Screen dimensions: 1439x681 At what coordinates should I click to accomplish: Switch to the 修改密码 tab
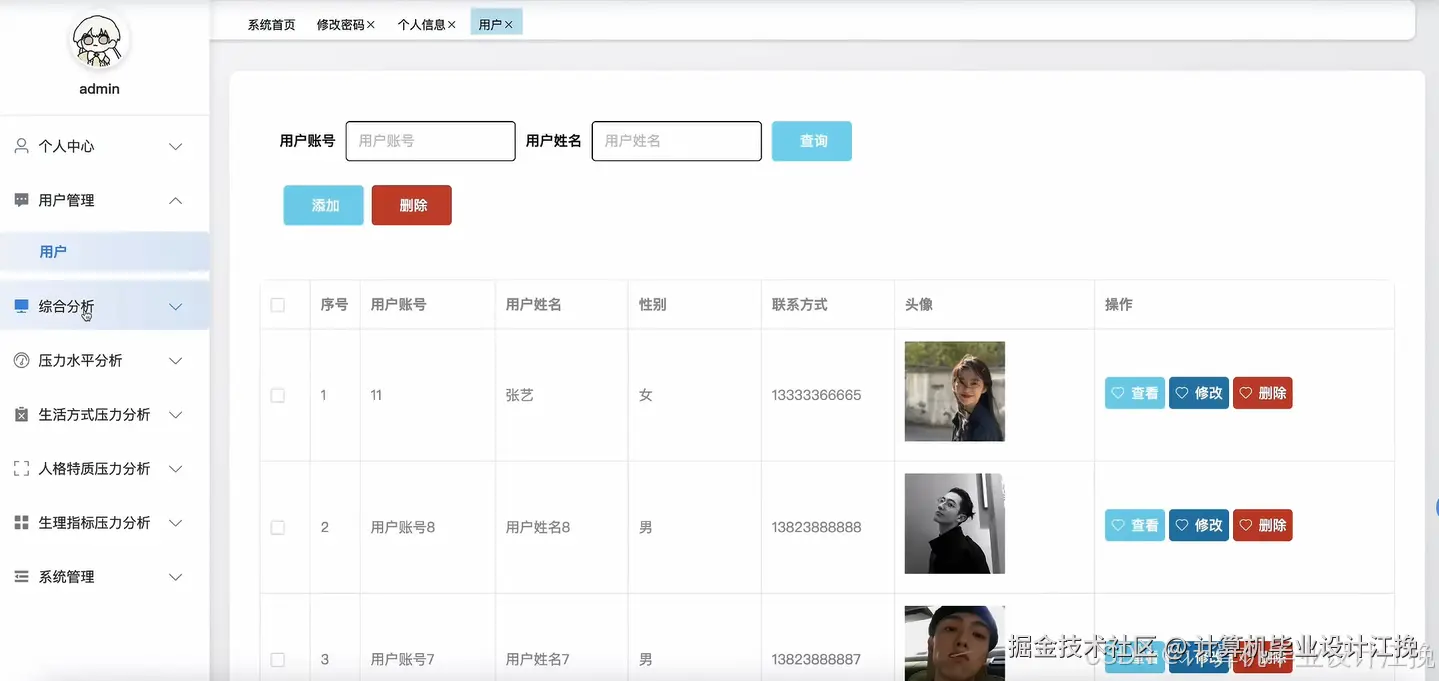(x=341, y=25)
